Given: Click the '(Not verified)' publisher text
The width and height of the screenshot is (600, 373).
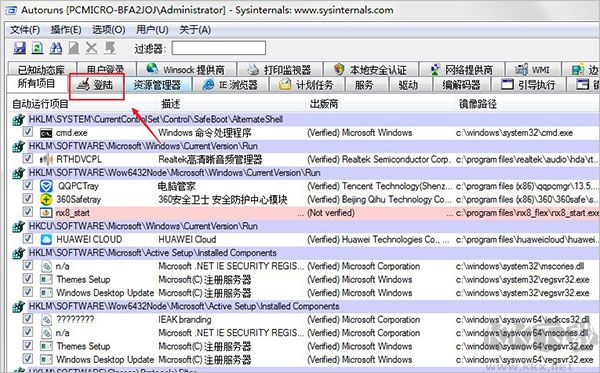Looking at the screenshot, I should tap(331, 213).
